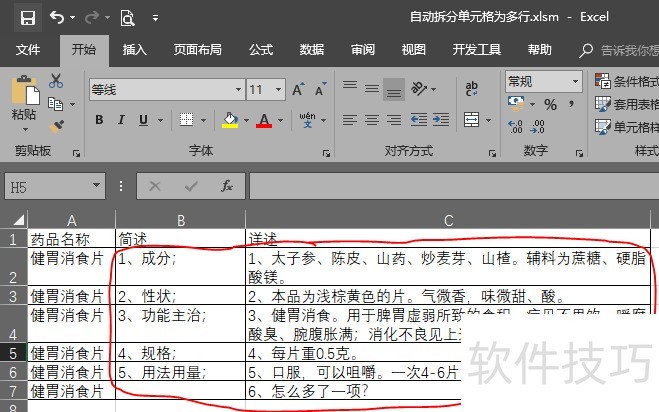This screenshot has width=659, height=412.
Task: Open alignment settings launcher in 对齐方式
Action: [x=492, y=153]
